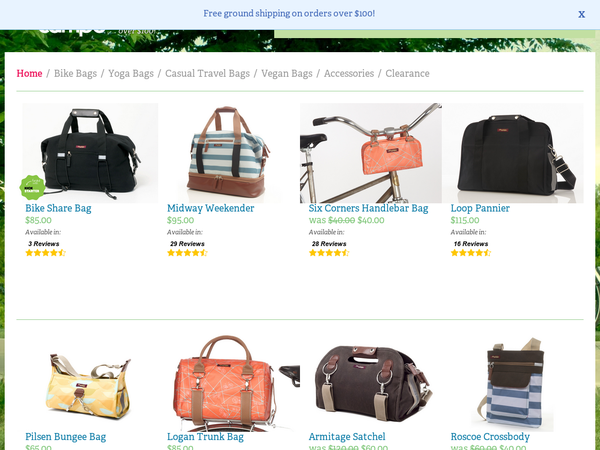Open the orange Logan Trunk Bag photo

229,383
